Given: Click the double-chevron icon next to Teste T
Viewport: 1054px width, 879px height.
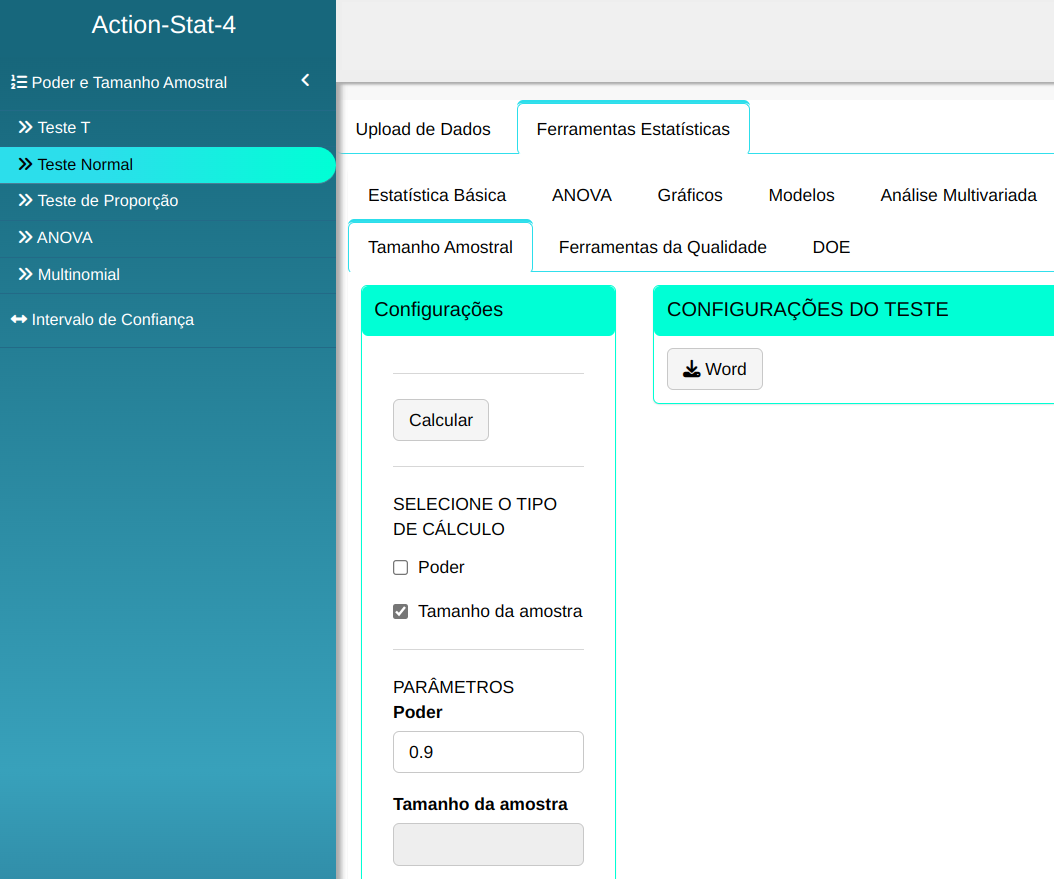Looking at the screenshot, I should (26, 128).
